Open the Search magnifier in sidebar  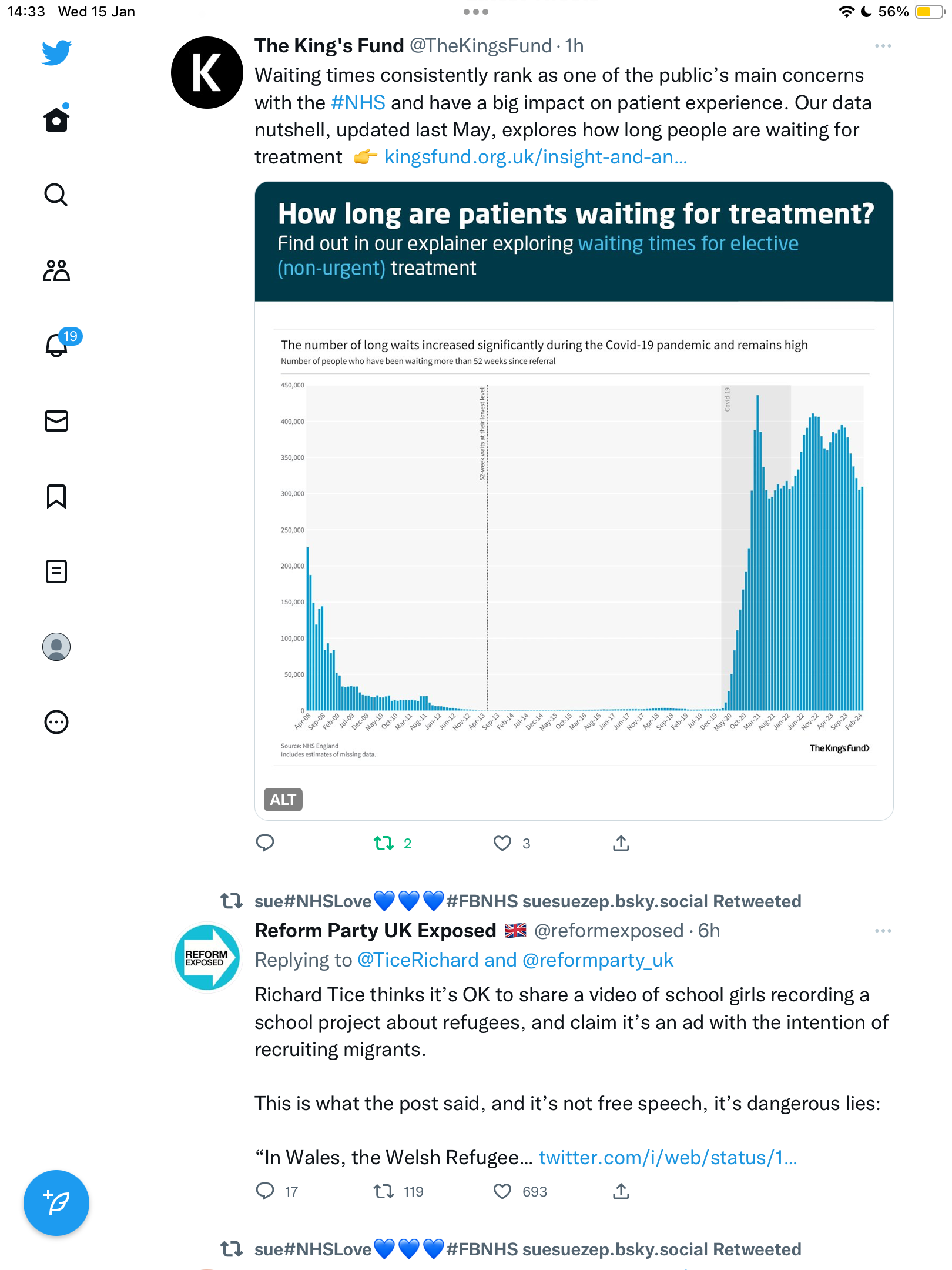tap(56, 195)
